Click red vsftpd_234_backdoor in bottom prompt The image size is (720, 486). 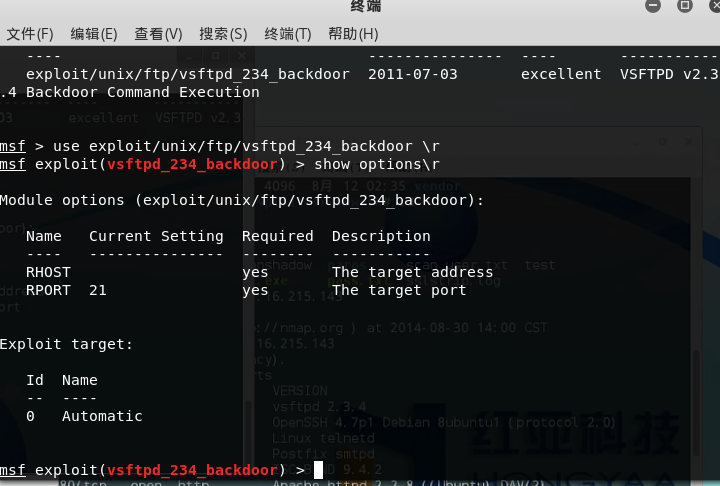coord(192,470)
